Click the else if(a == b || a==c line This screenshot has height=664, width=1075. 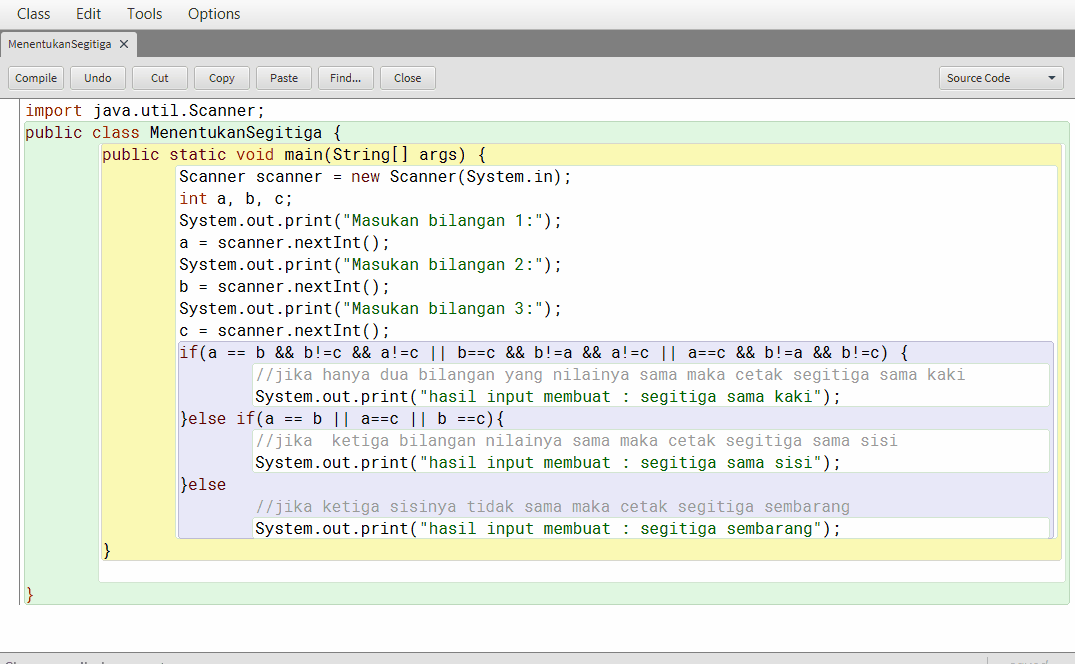[x=342, y=418]
